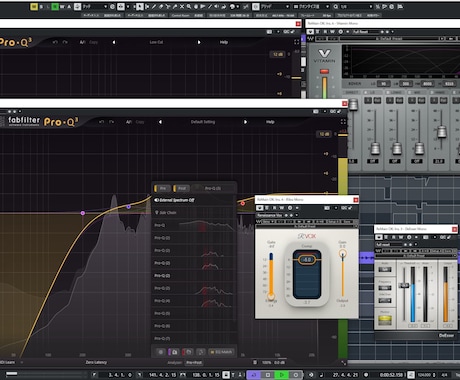Open the quantize preset dropdown in Cubase toolbar

pos(312,6)
